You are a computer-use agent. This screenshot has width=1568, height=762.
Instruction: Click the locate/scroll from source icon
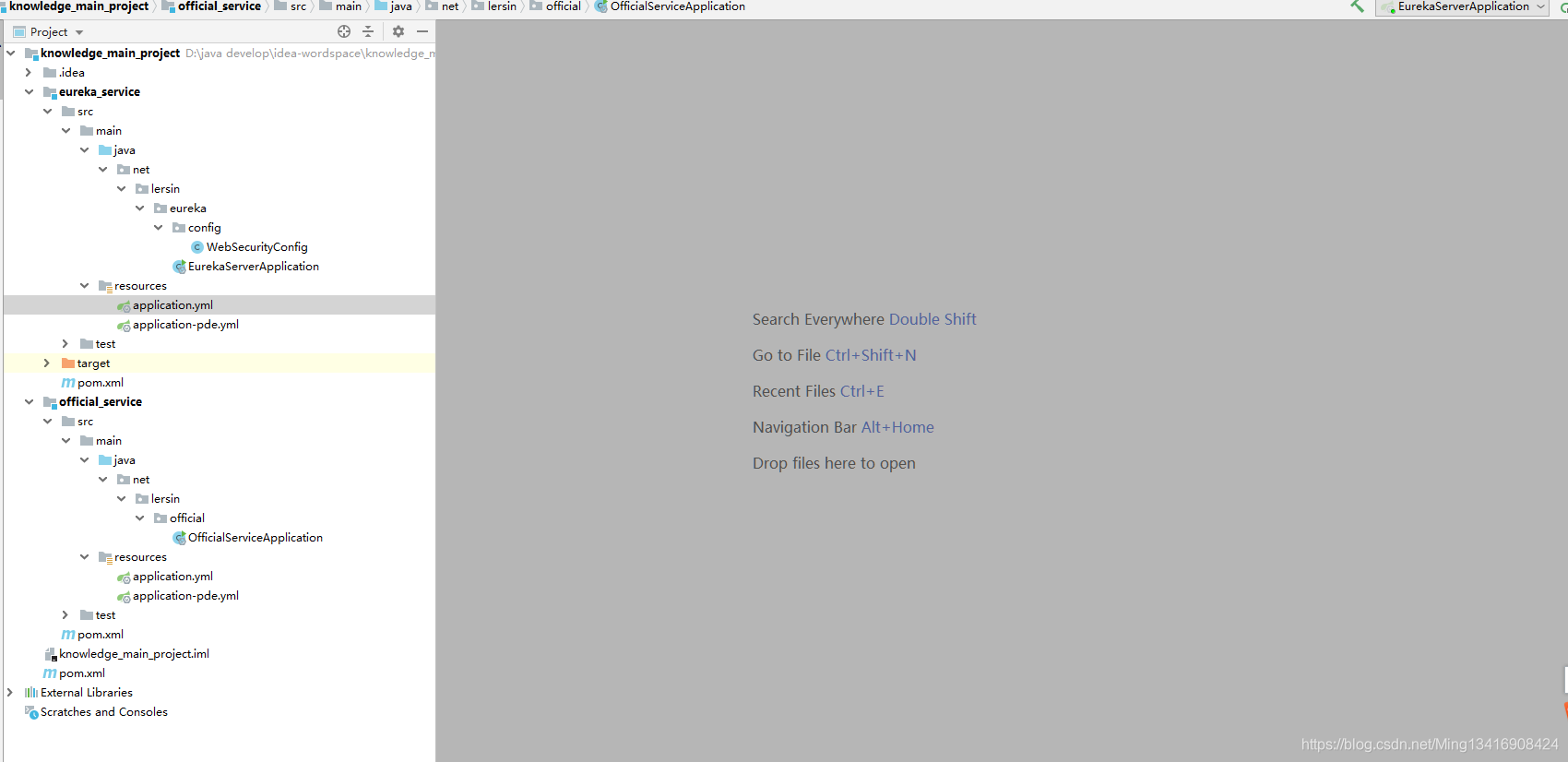pyautogui.click(x=344, y=31)
